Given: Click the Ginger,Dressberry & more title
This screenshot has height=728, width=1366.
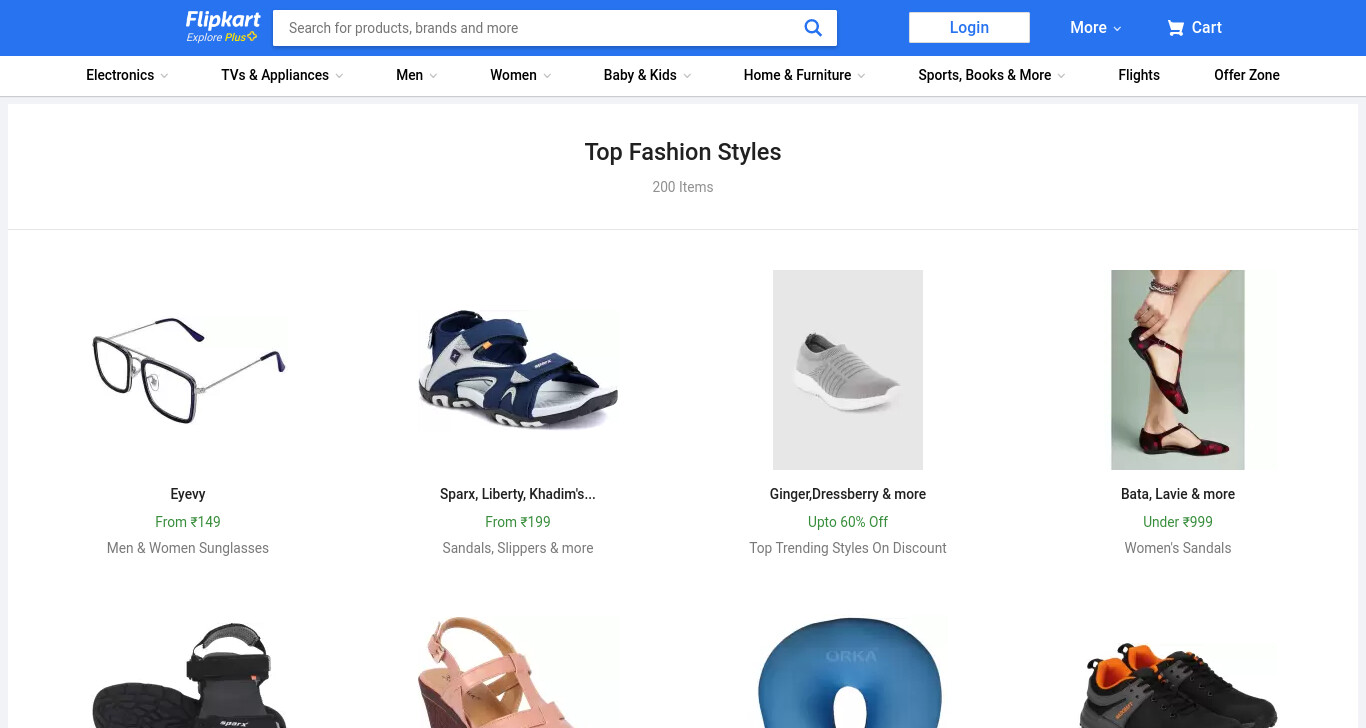Looking at the screenshot, I should click(x=848, y=494).
